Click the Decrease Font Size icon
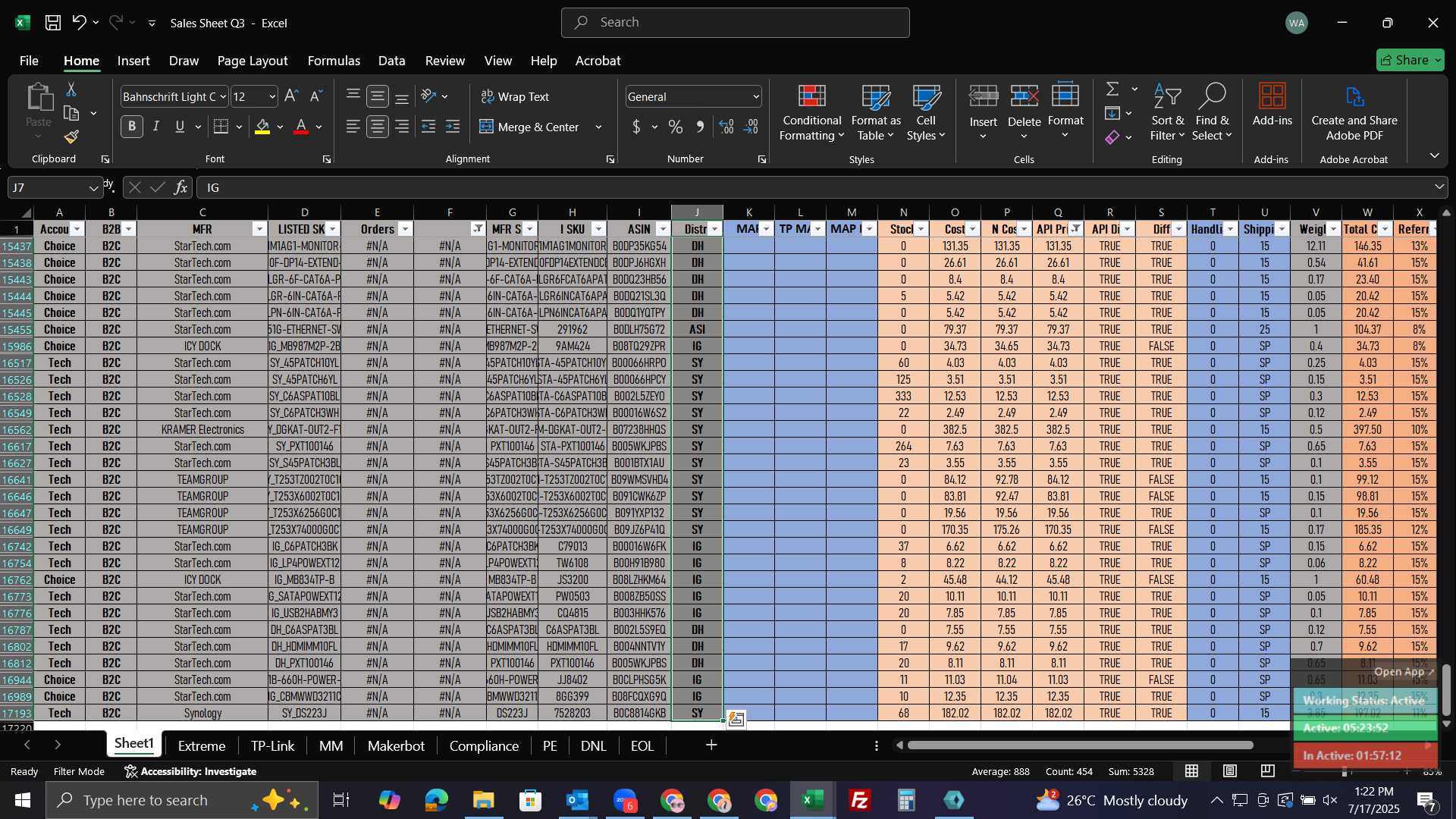 (316, 96)
